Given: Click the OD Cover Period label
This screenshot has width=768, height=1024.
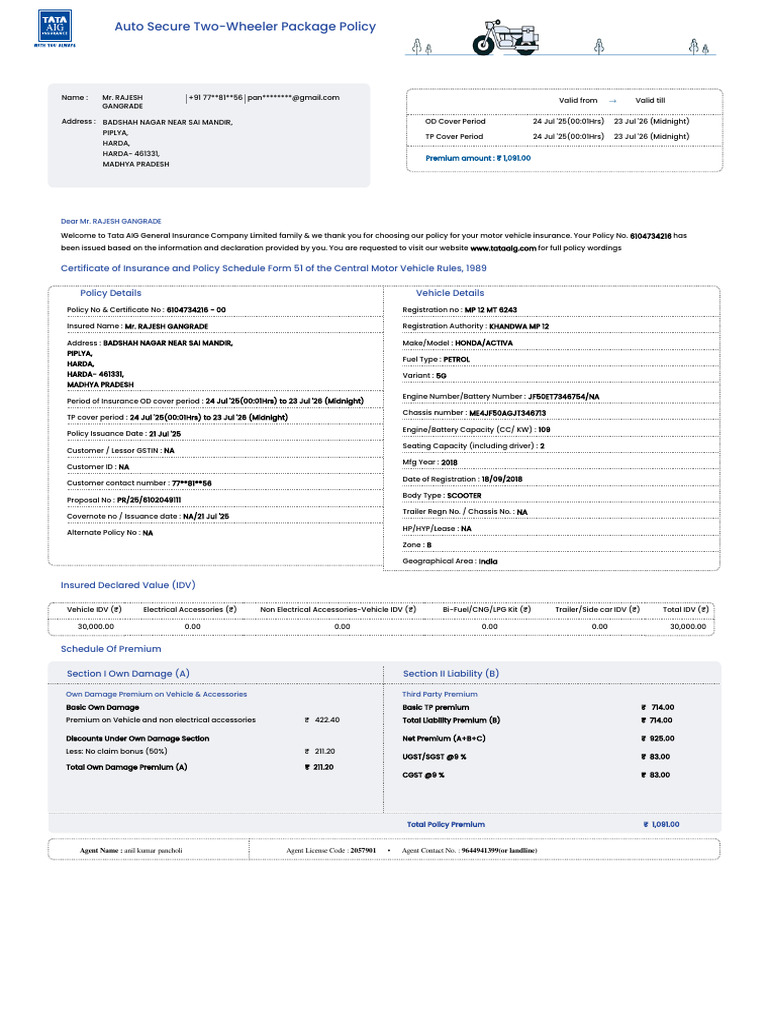Looking at the screenshot, I should click(455, 121).
